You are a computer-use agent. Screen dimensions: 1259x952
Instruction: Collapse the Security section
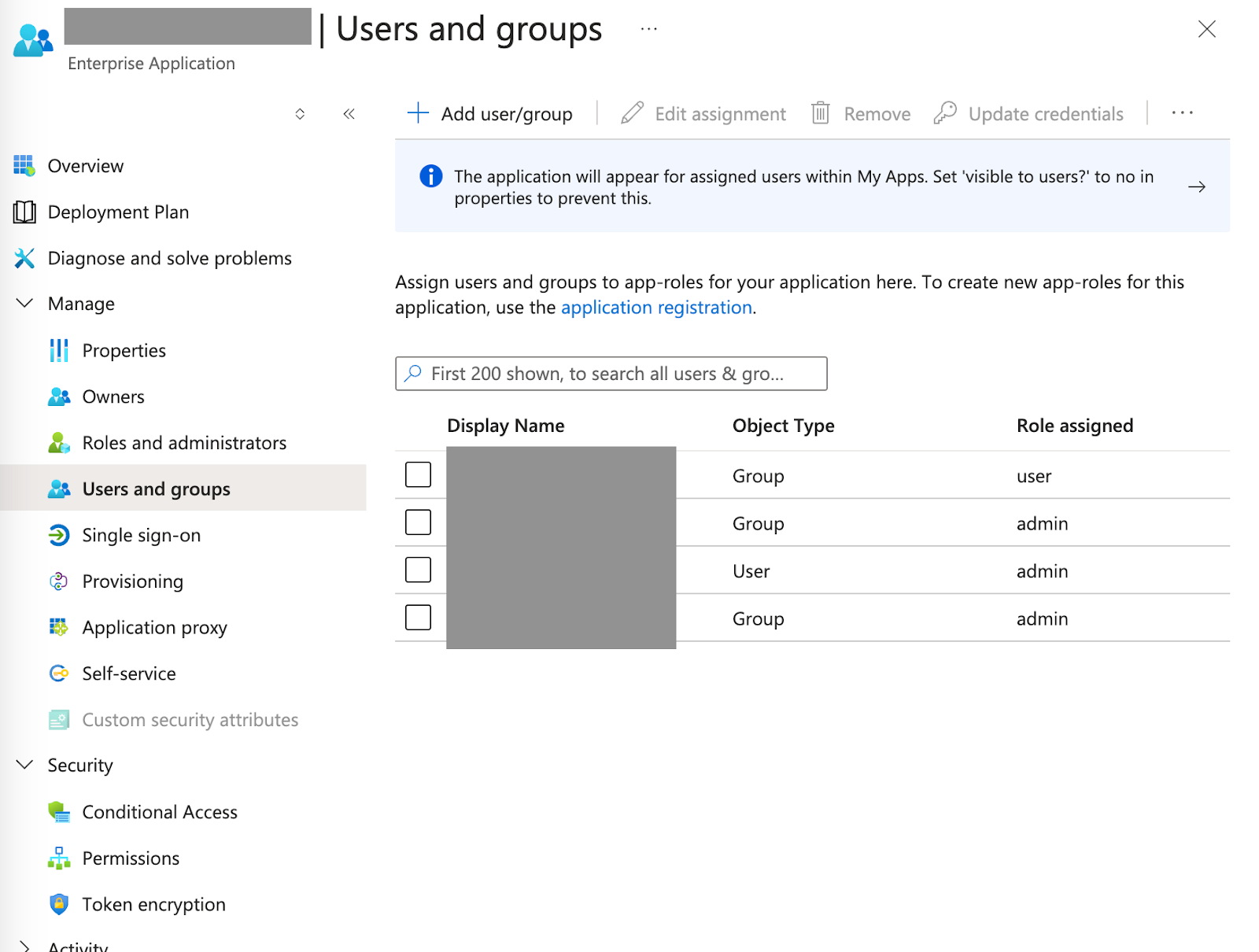[23, 764]
